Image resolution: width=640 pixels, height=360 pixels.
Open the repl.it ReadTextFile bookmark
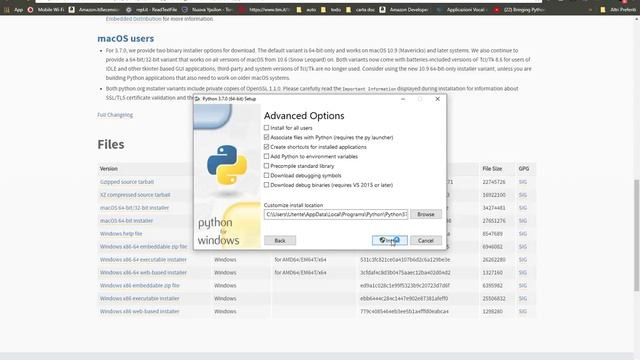click(x=152, y=9)
